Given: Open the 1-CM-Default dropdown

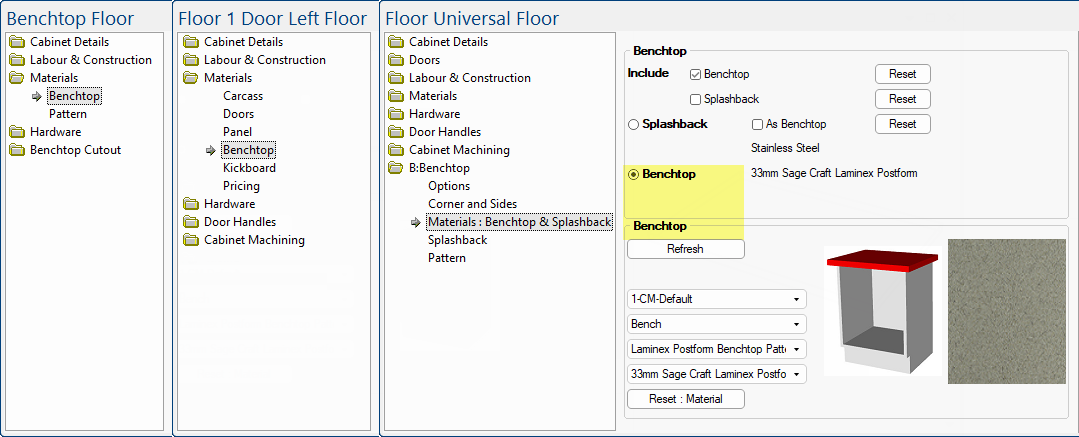Looking at the screenshot, I should point(717,299).
